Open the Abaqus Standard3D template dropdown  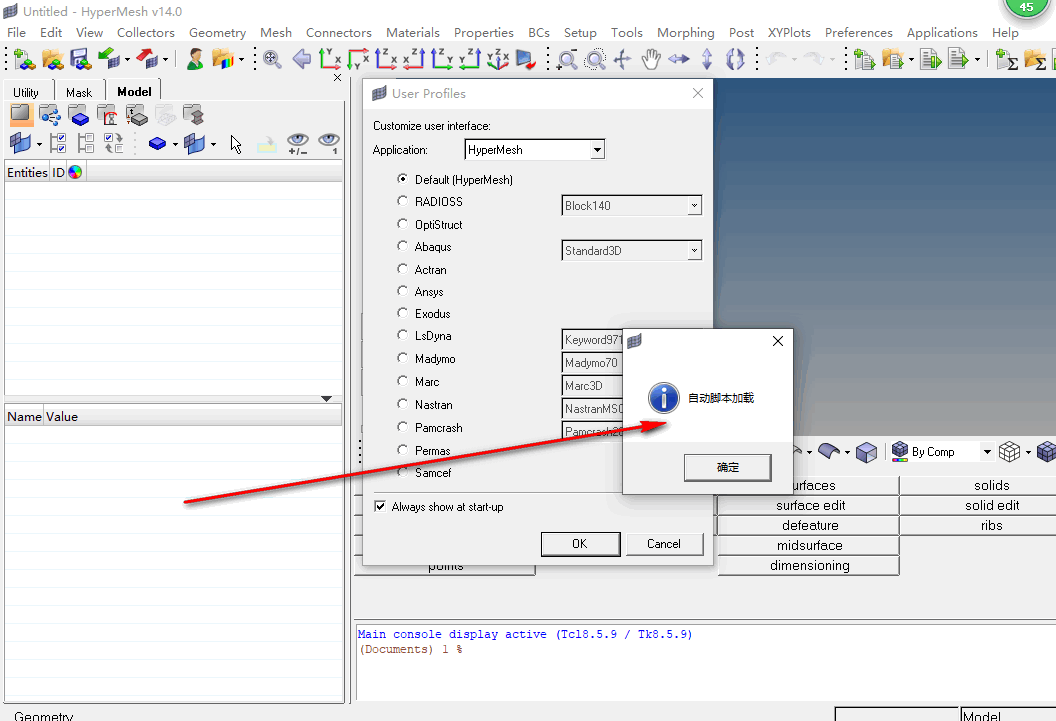[694, 251]
